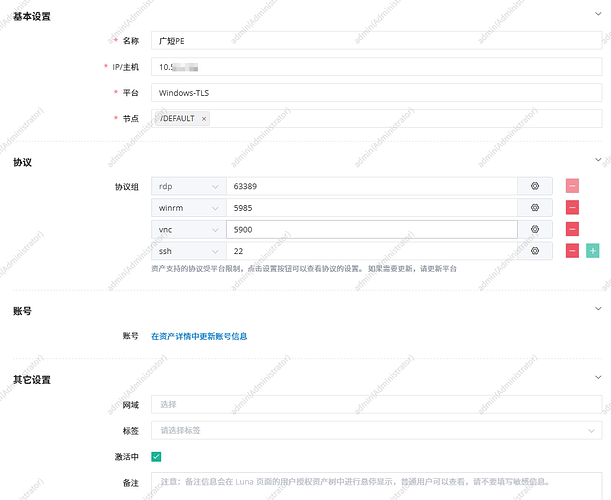Open settings gear for vnc protocol
The height and width of the screenshot is (500, 611).
(534, 229)
